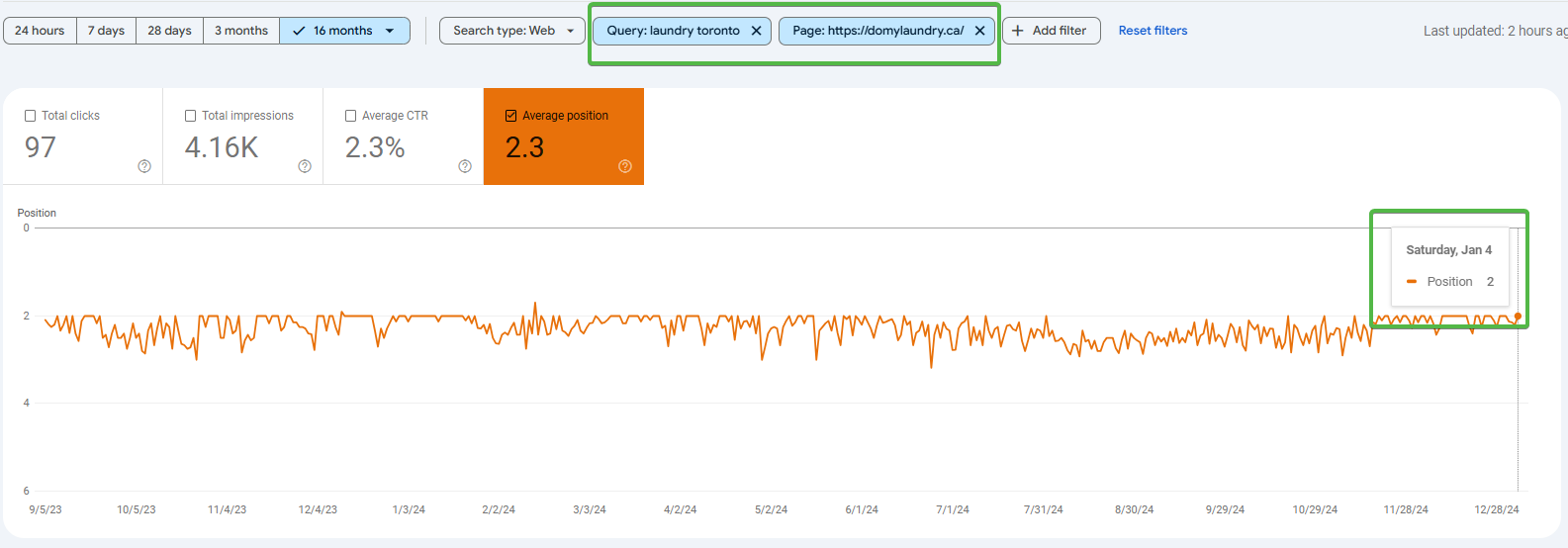
Task: Select the 24 hours date range
Action: pyautogui.click(x=40, y=31)
